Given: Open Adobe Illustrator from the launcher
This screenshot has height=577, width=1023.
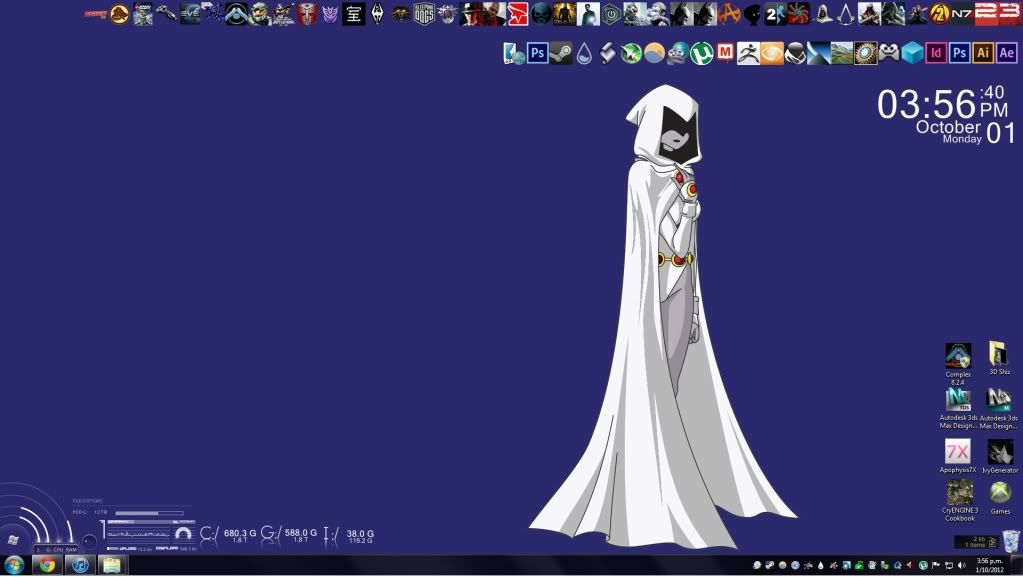Looking at the screenshot, I should (x=983, y=53).
